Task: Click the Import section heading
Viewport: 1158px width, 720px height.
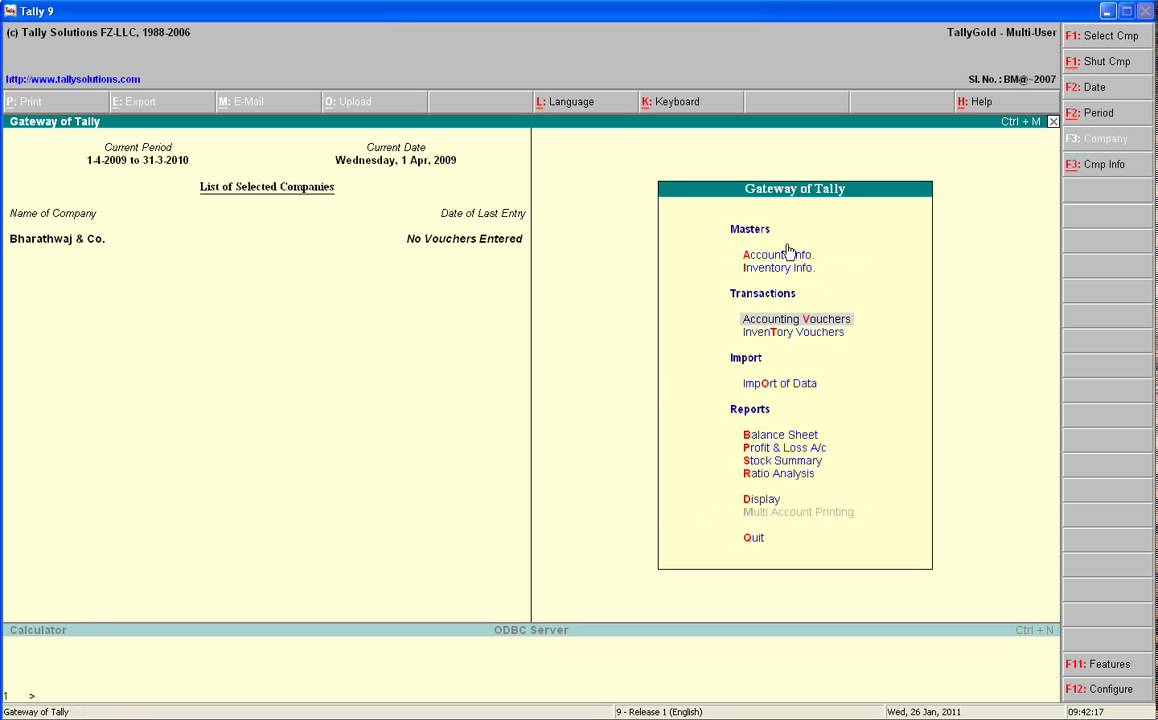Action: pyautogui.click(x=745, y=357)
